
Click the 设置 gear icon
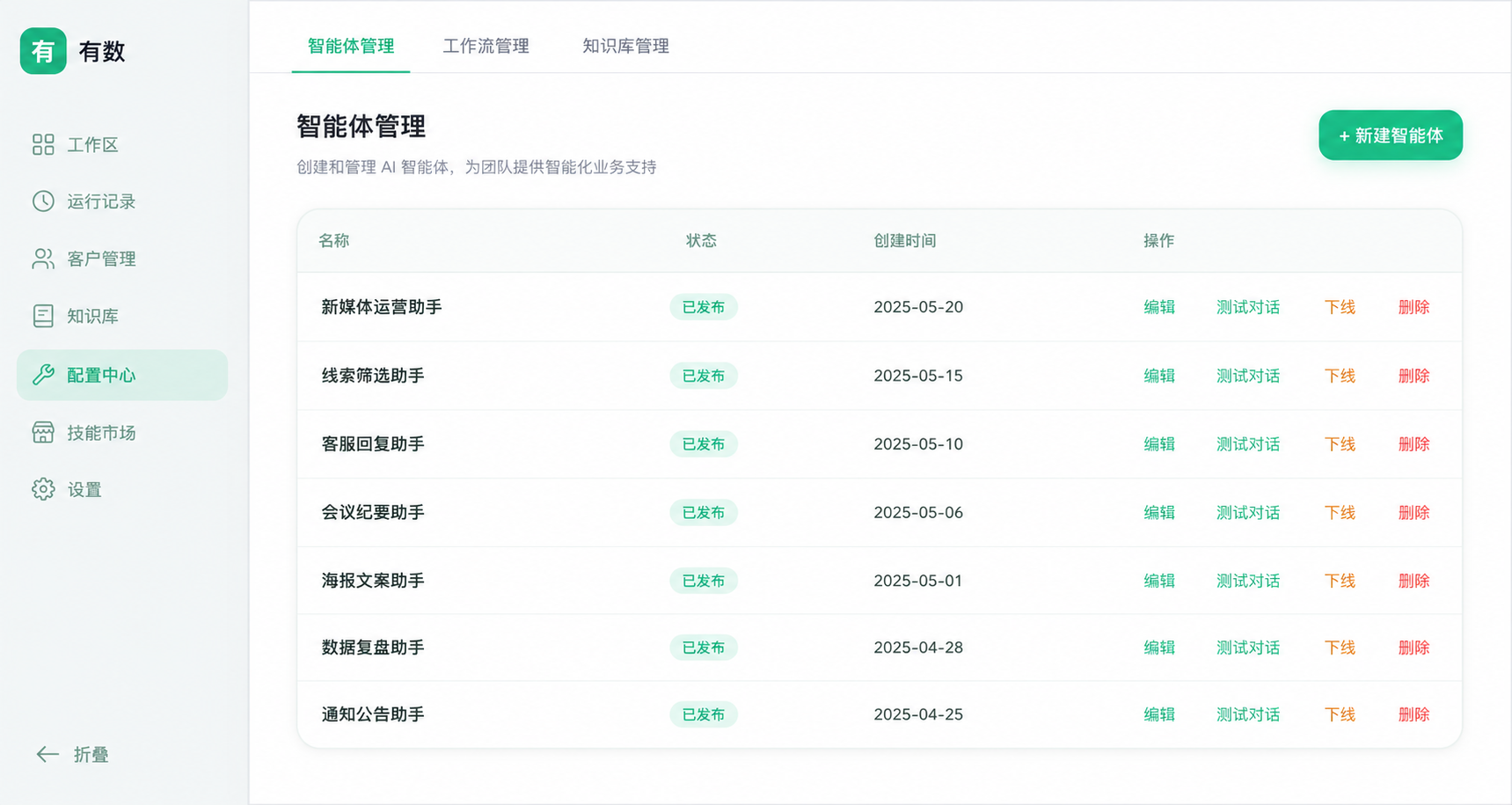coord(43,489)
